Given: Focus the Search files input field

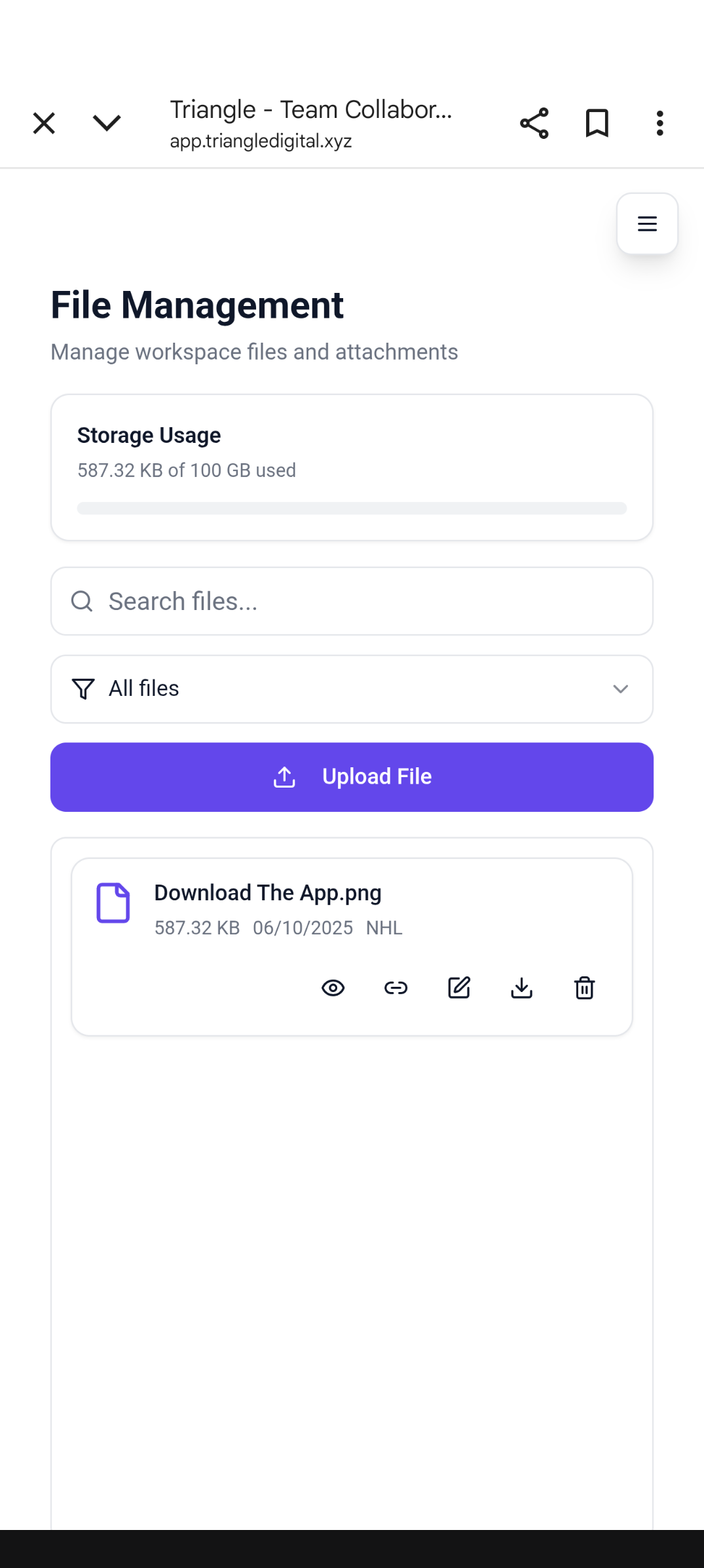Looking at the screenshot, I should pyautogui.click(x=352, y=601).
